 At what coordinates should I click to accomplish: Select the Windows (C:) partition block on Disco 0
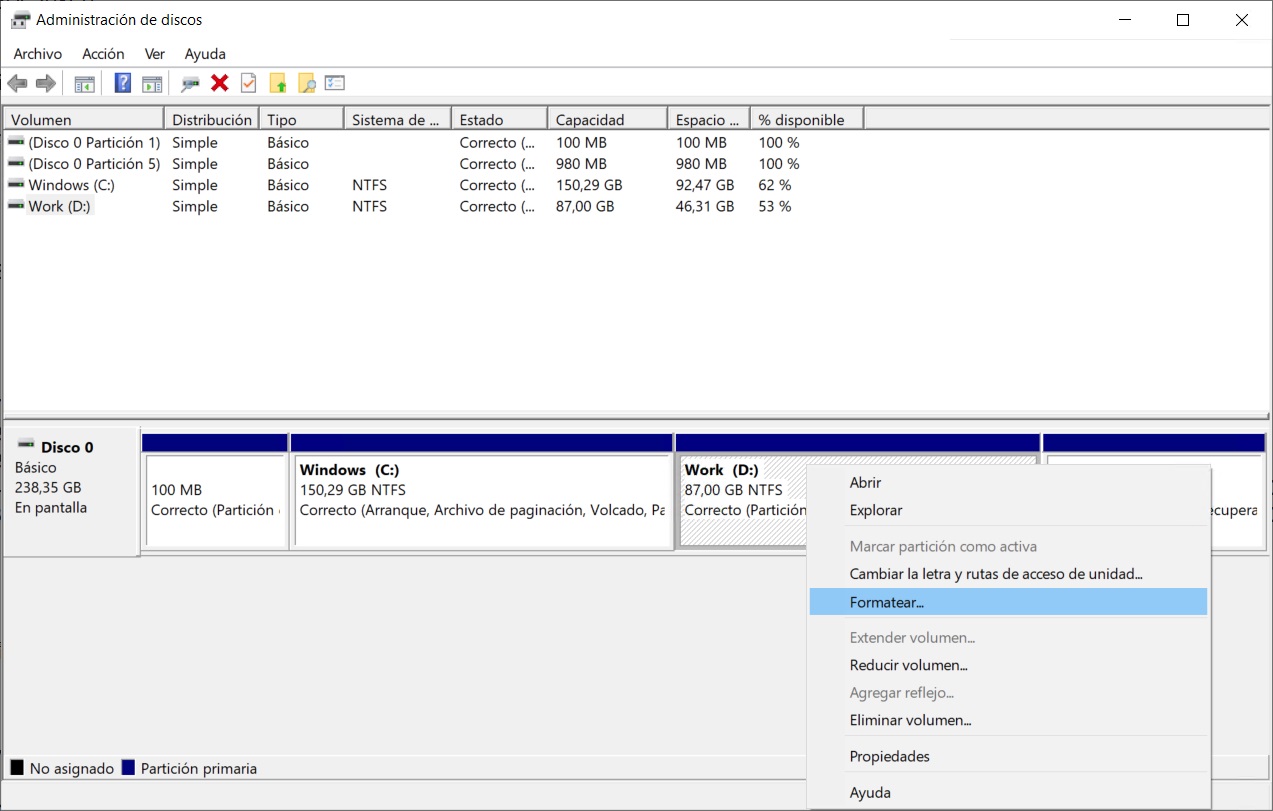coord(482,501)
